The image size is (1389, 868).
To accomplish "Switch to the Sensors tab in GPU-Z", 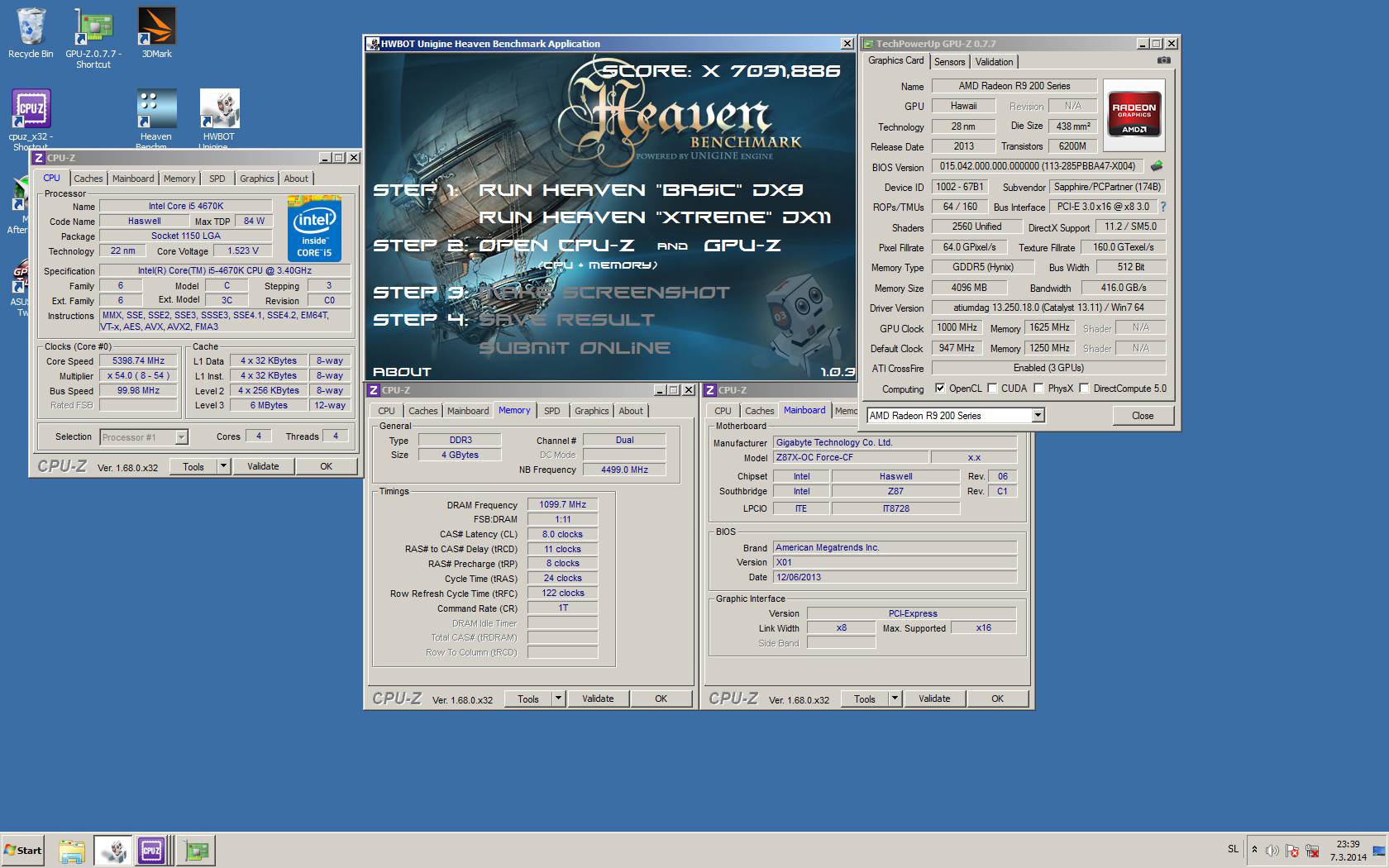I will [949, 62].
